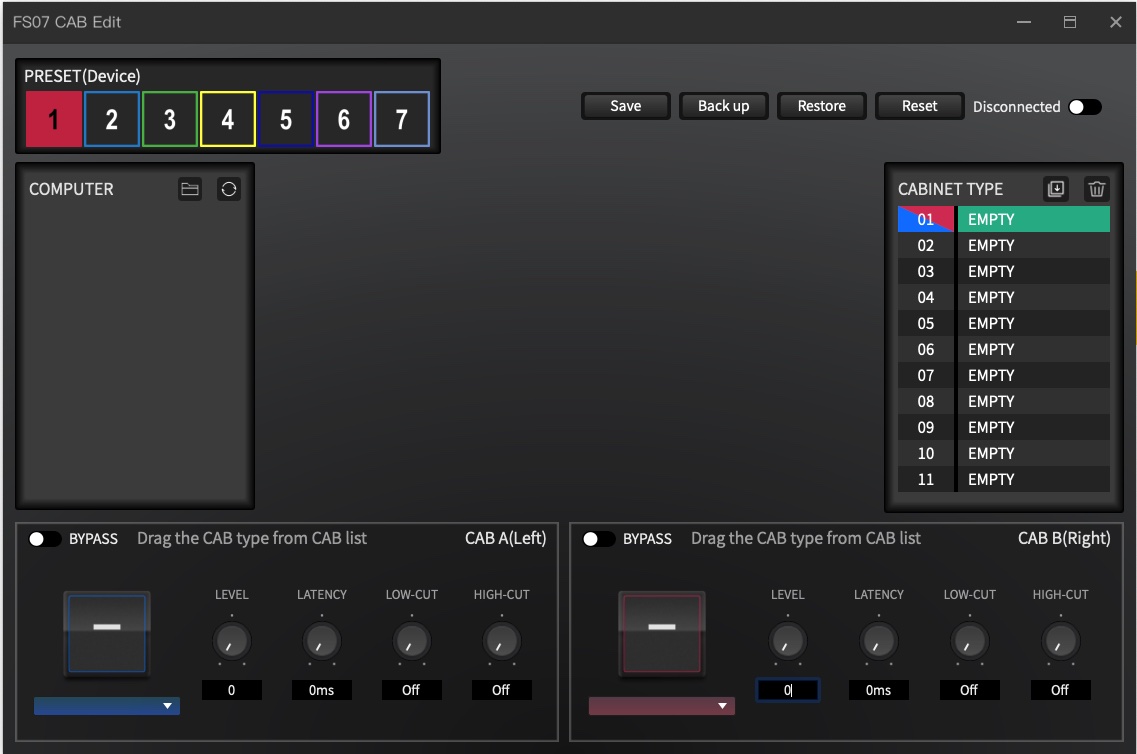
Task: Click the CAB B LOW-CUT knob
Action: click(969, 641)
